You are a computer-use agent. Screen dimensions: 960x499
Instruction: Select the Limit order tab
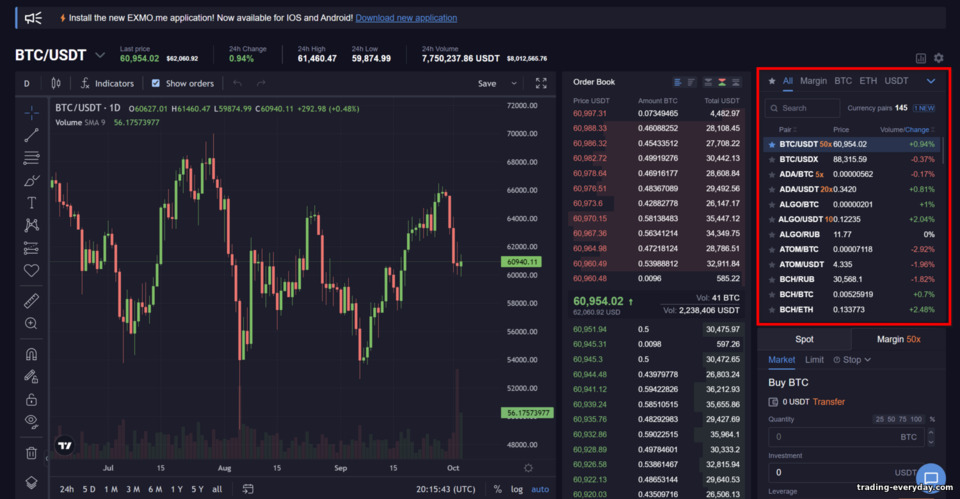(814, 360)
